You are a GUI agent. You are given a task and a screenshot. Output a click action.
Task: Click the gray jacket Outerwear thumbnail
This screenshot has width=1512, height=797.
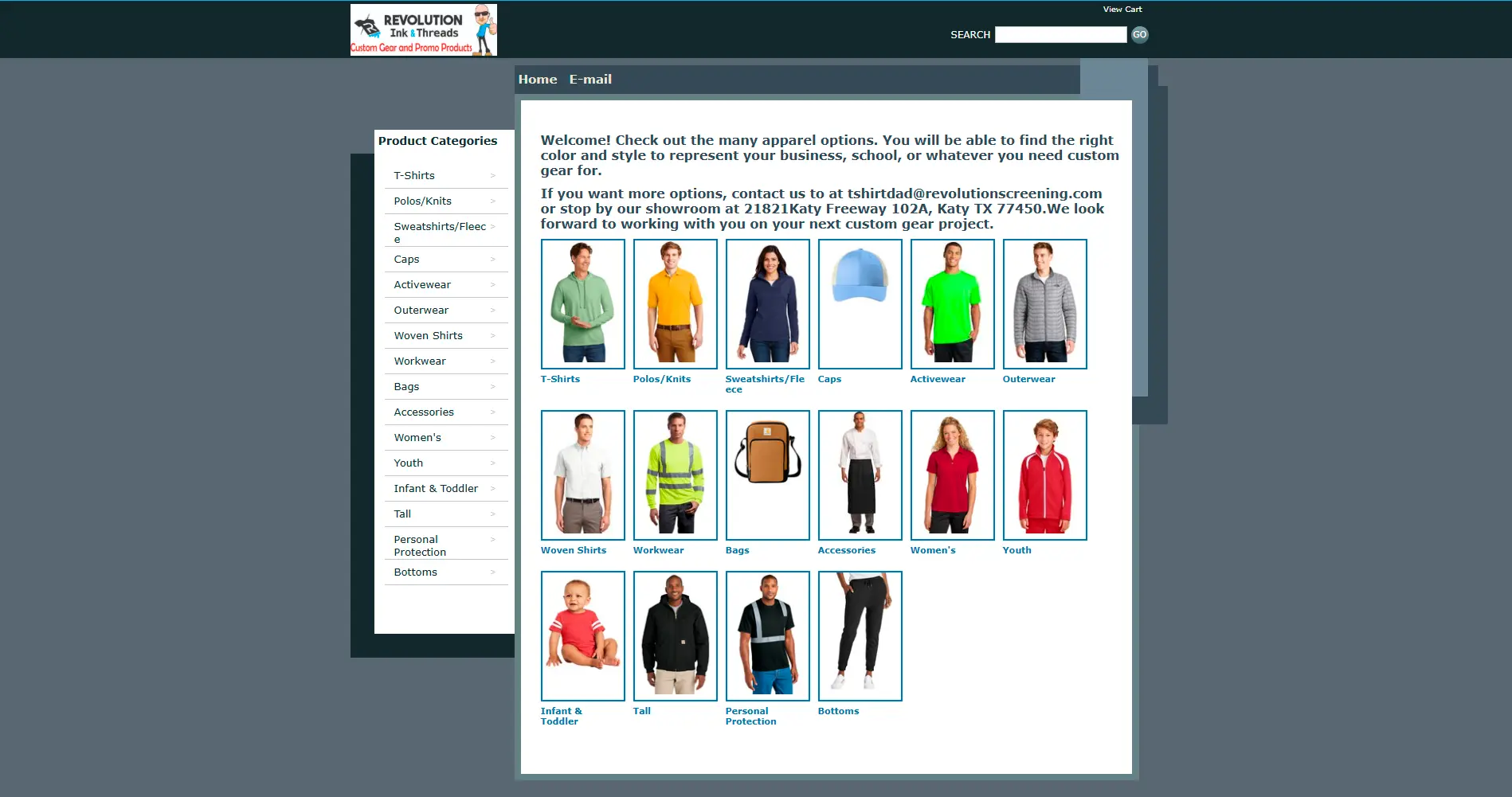[x=1045, y=304]
